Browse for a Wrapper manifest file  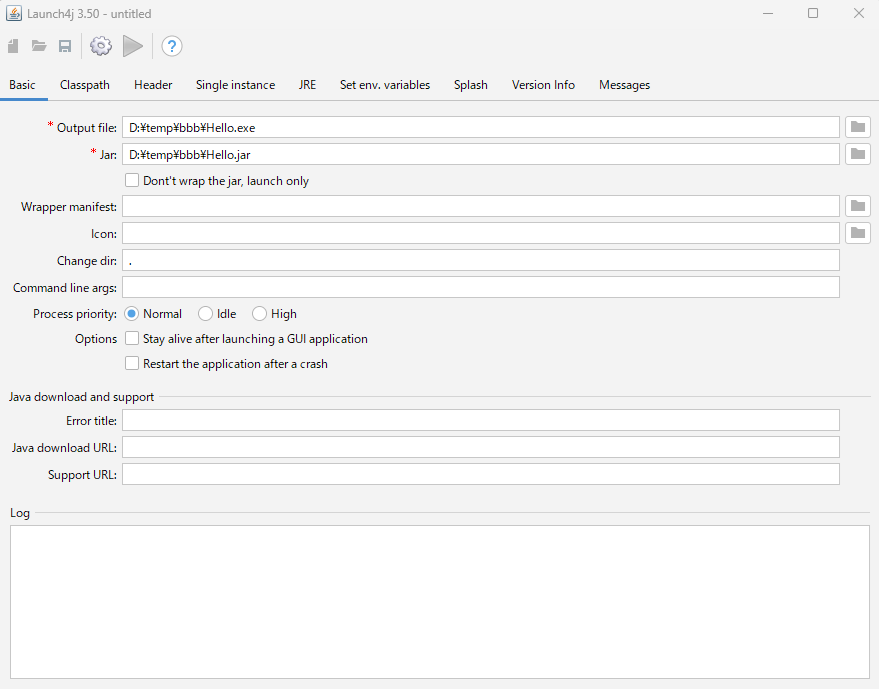point(857,205)
